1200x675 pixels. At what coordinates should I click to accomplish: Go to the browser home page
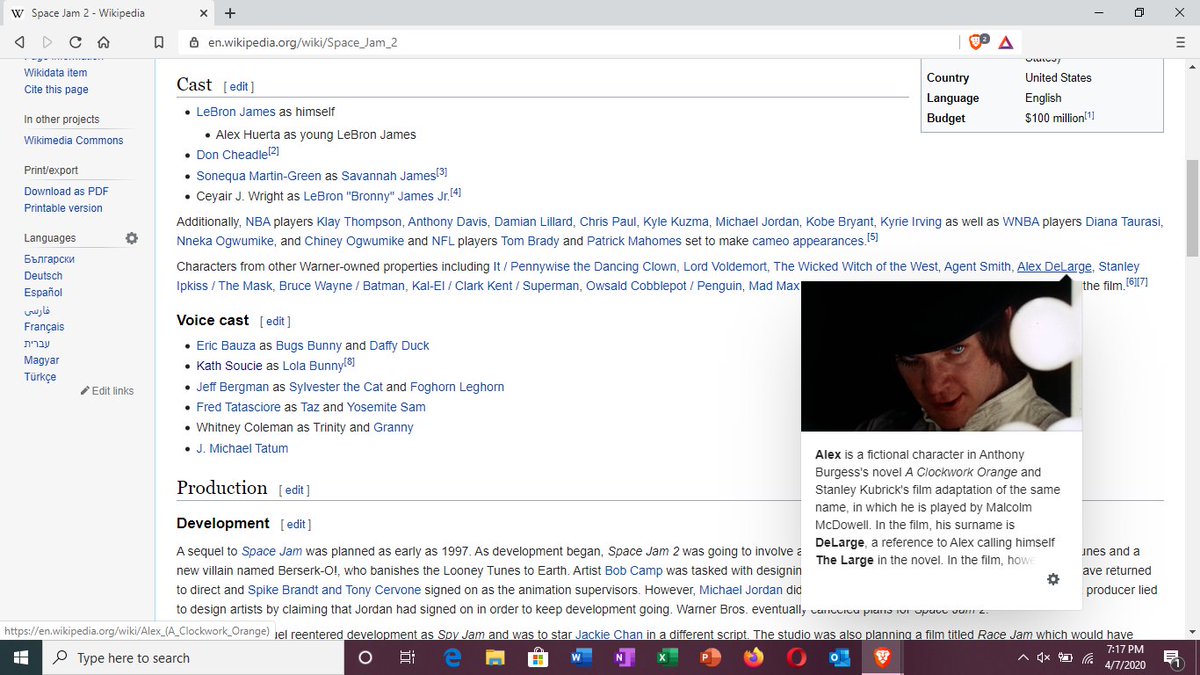pyautogui.click(x=103, y=42)
